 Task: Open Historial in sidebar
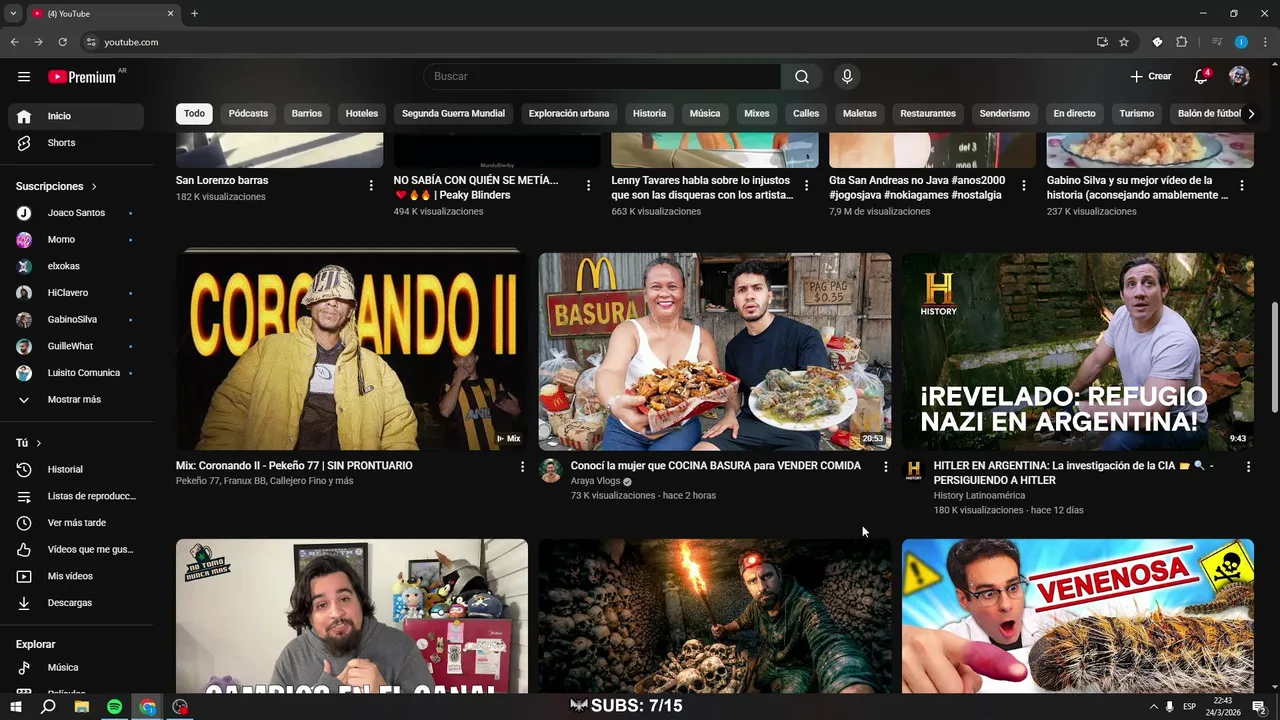pos(76,470)
